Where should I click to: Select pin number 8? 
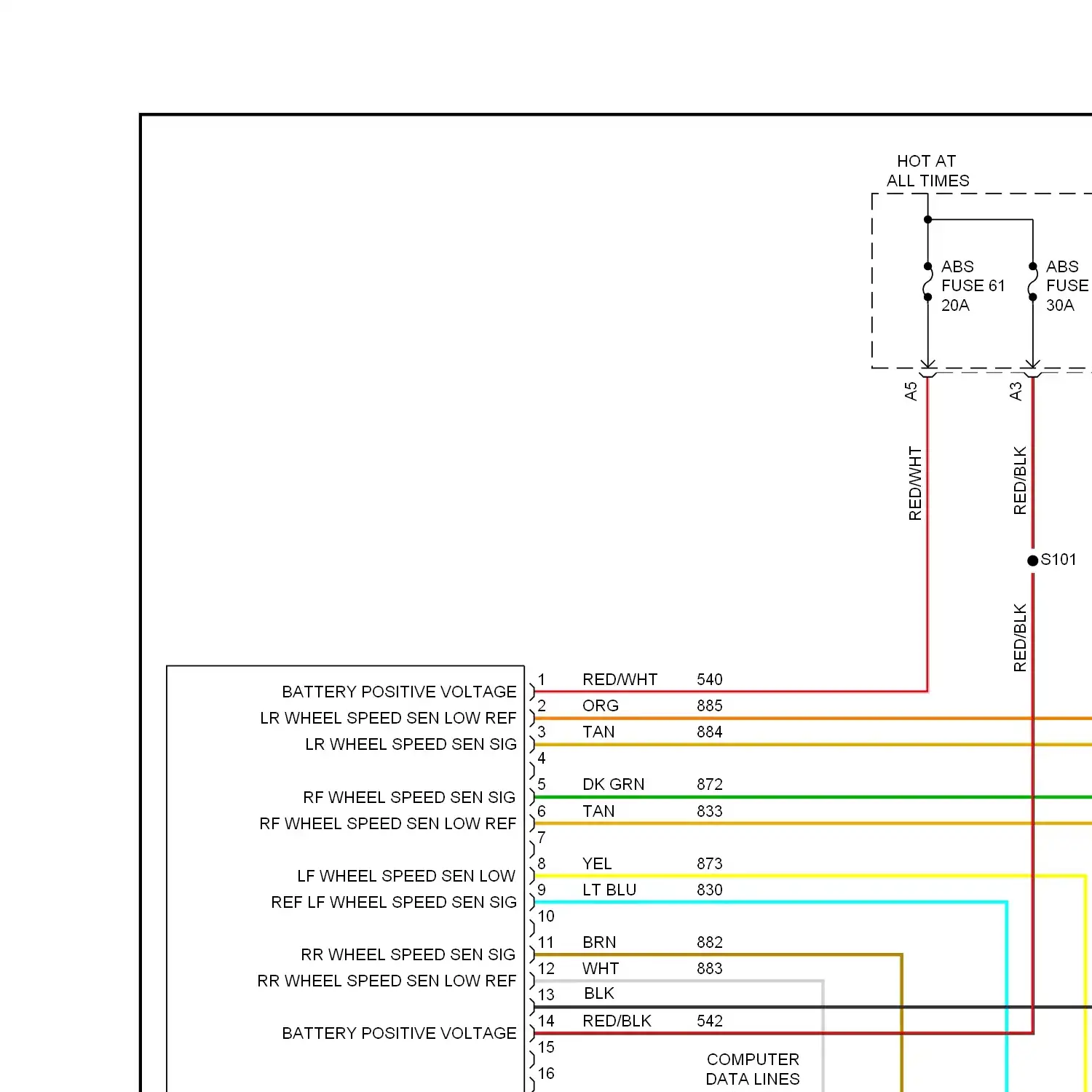[x=542, y=863]
